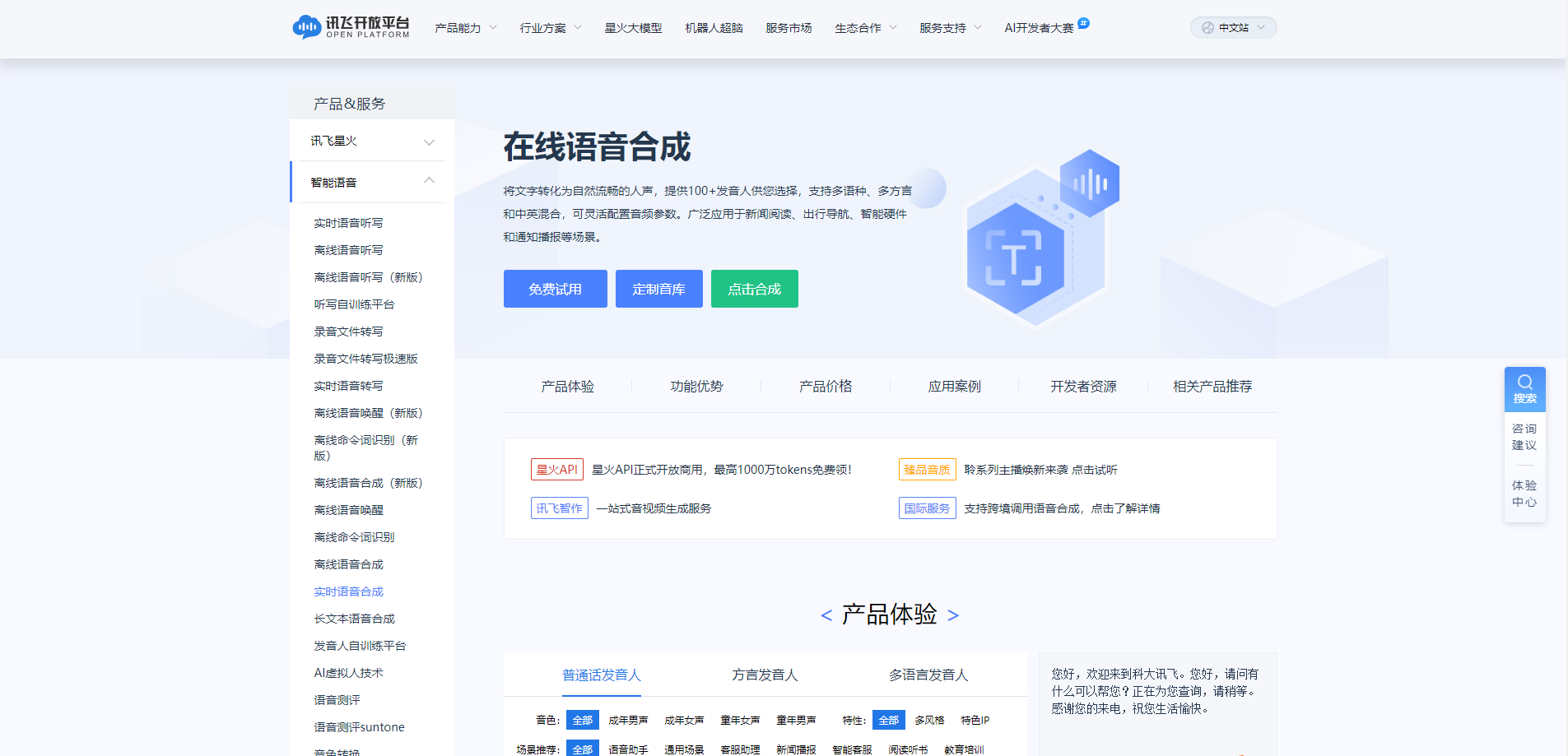Expand the 行业方案 menu dropdown

point(551,28)
